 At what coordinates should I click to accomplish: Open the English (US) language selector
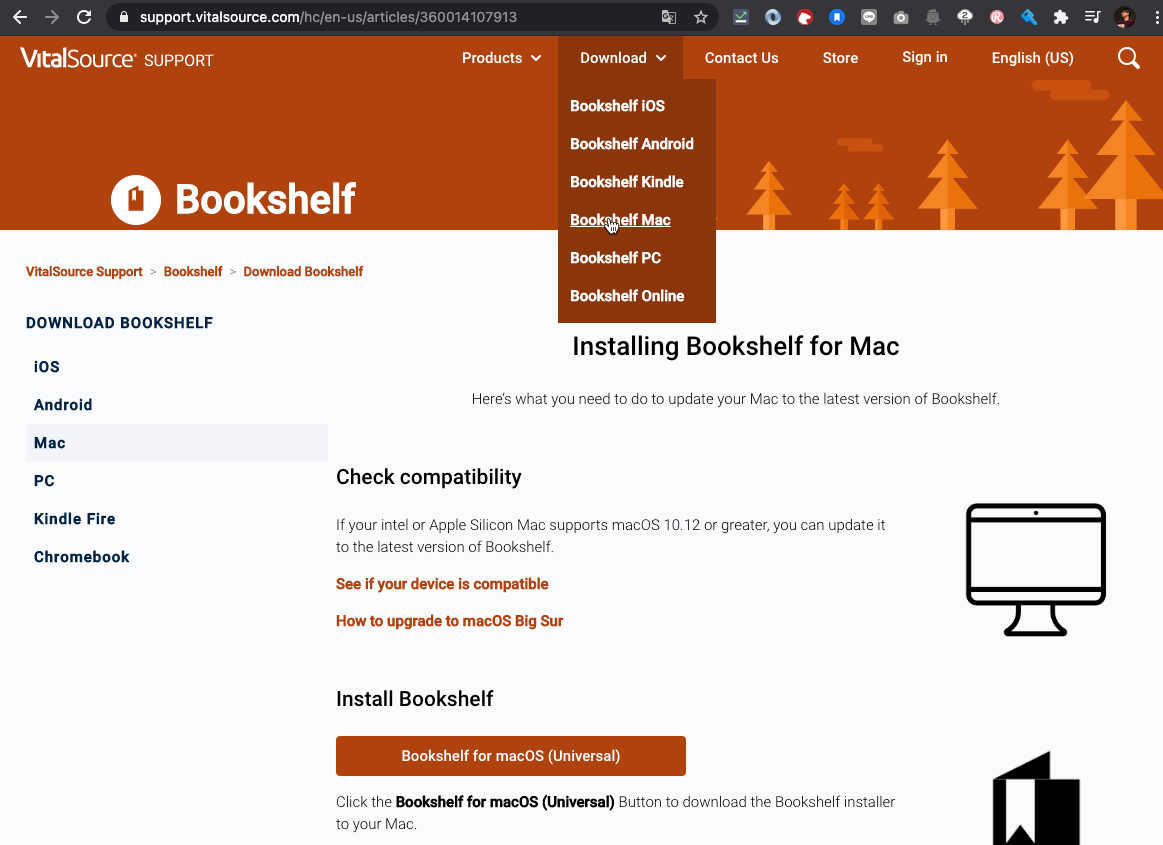(x=1032, y=58)
